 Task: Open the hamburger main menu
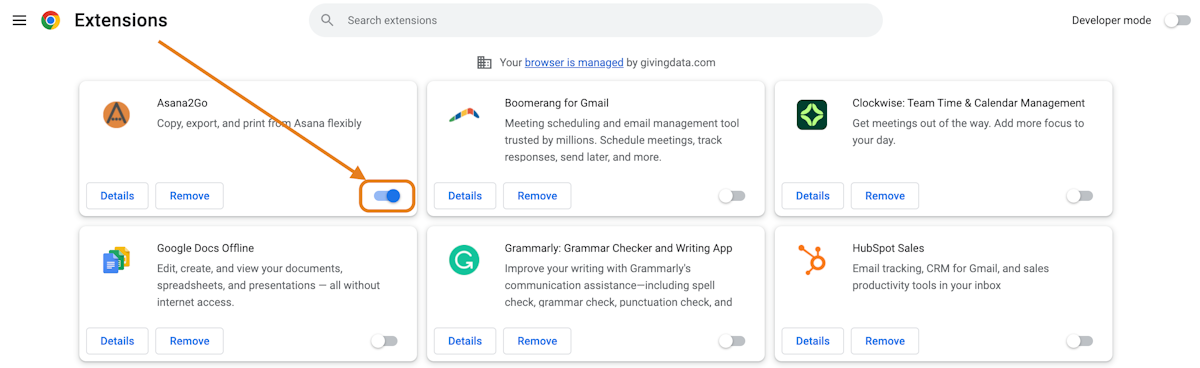(x=19, y=20)
